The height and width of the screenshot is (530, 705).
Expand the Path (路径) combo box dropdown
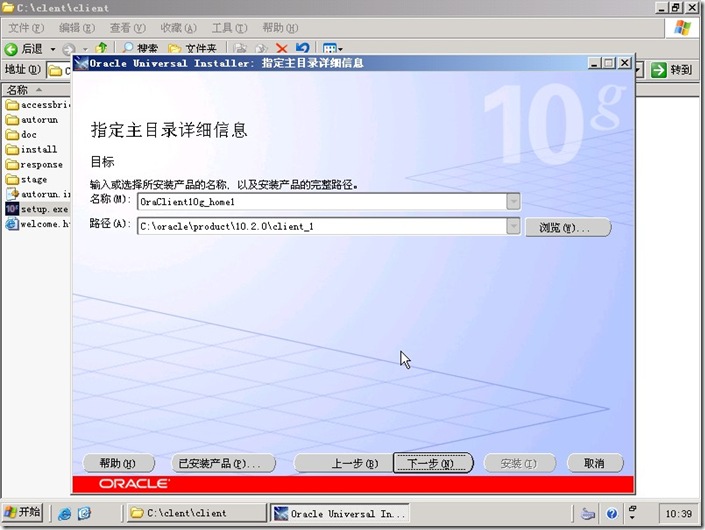click(x=513, y=226)
